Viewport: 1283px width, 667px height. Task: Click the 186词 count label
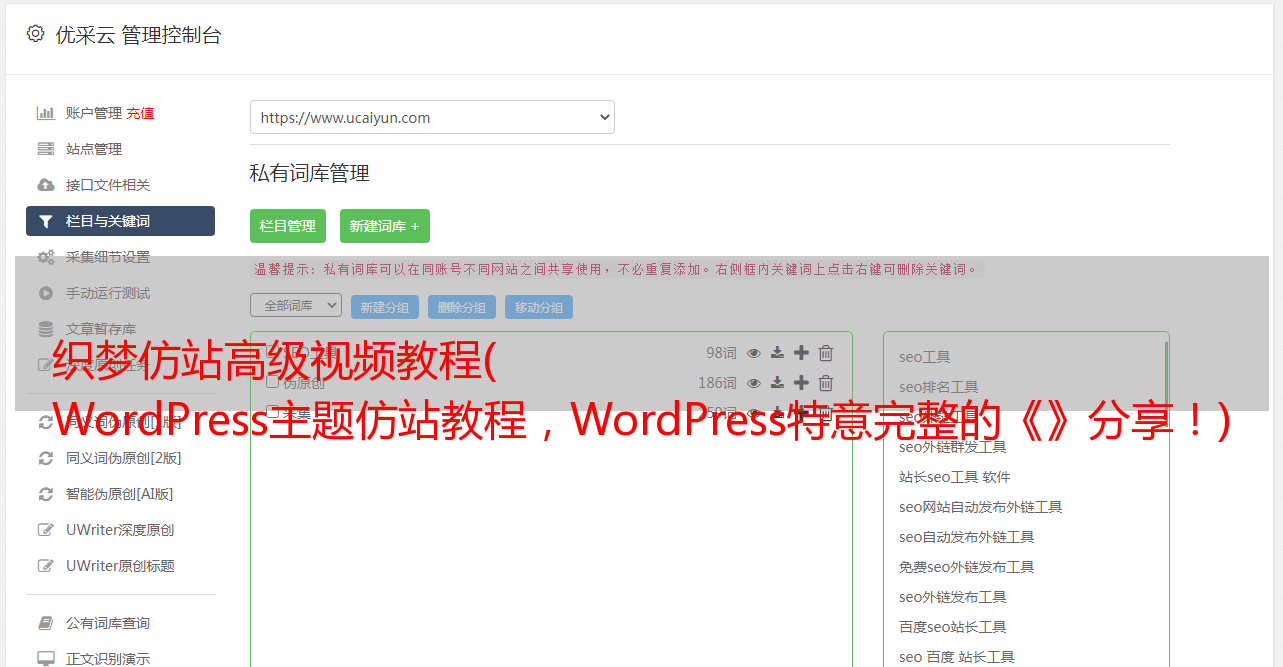tap(717, 383)
